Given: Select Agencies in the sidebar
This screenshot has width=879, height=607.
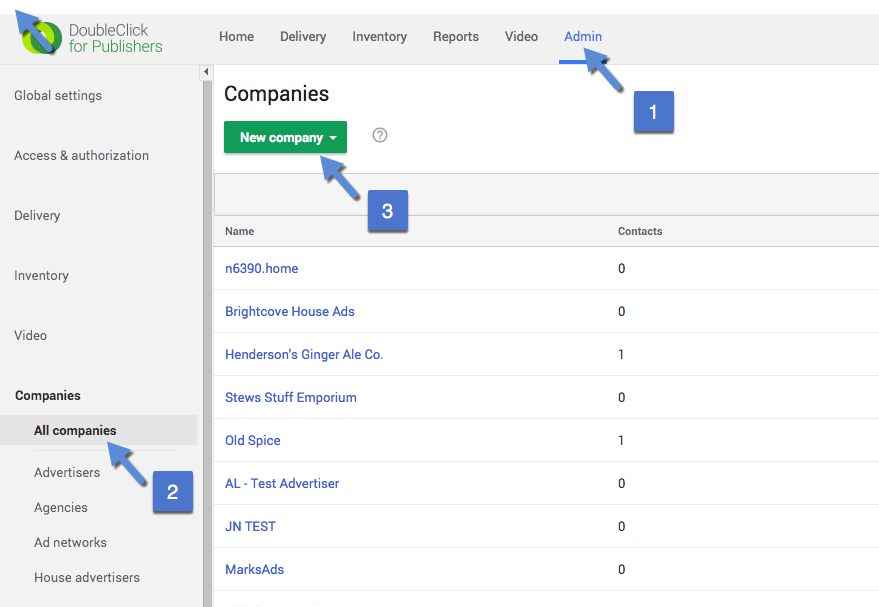Looking at the screenshot, I should point(60,507).
